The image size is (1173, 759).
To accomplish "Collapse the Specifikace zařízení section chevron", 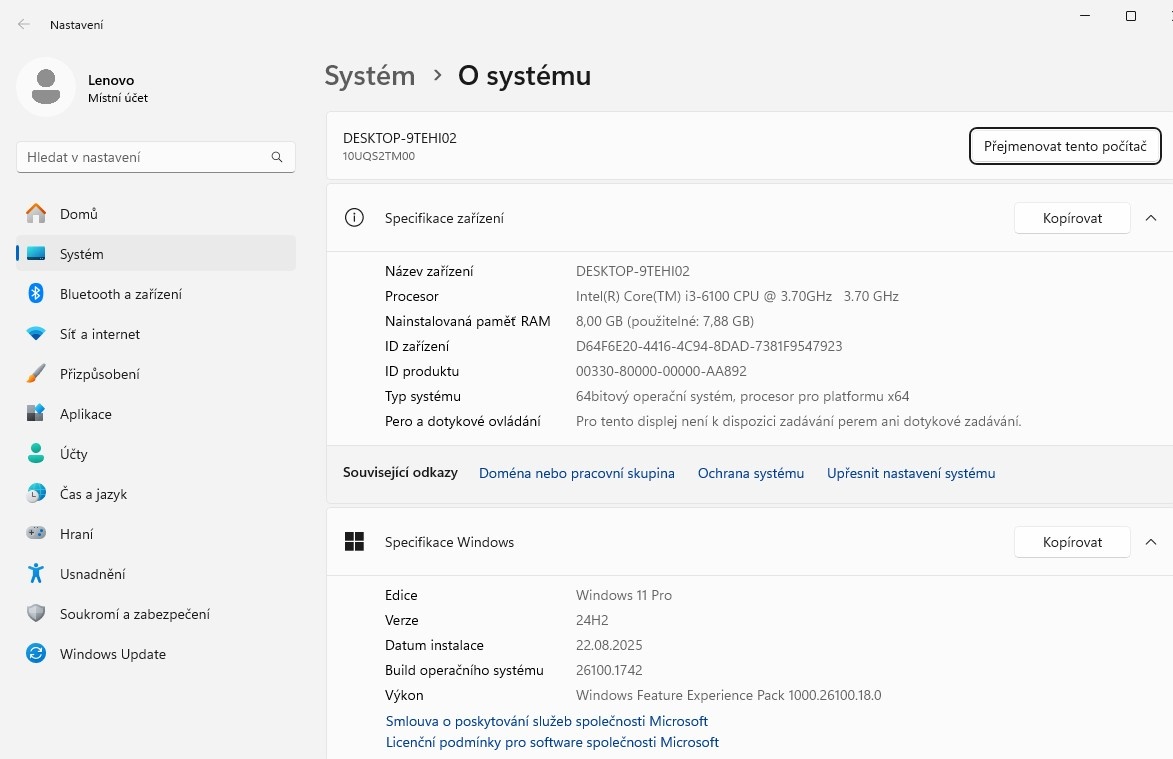I will [x=1150, y=218].
